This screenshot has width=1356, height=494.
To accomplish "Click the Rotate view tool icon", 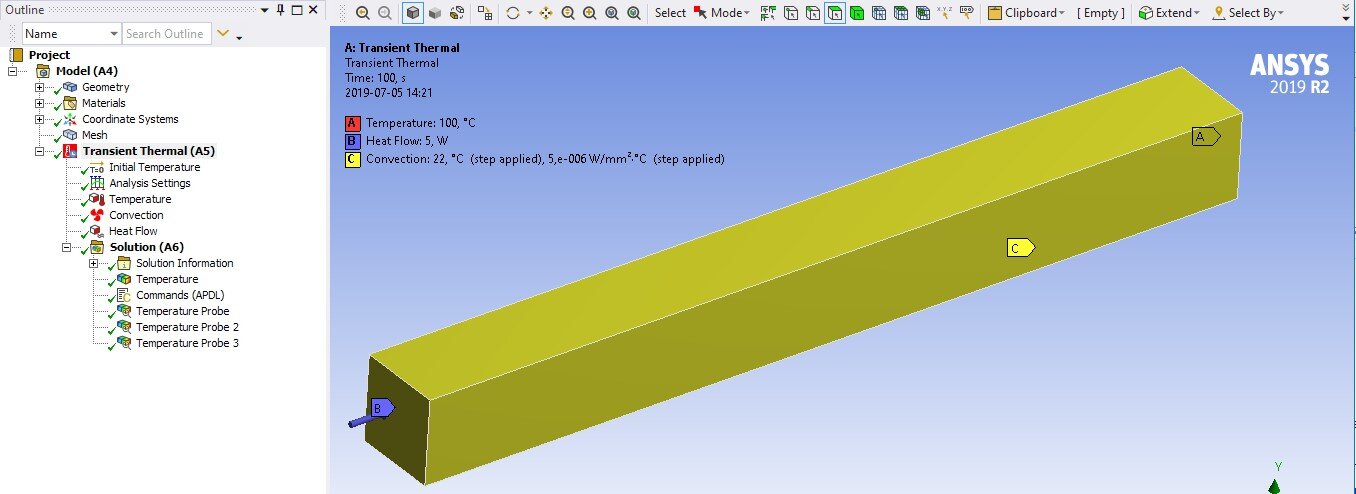I will click(513, 13).
